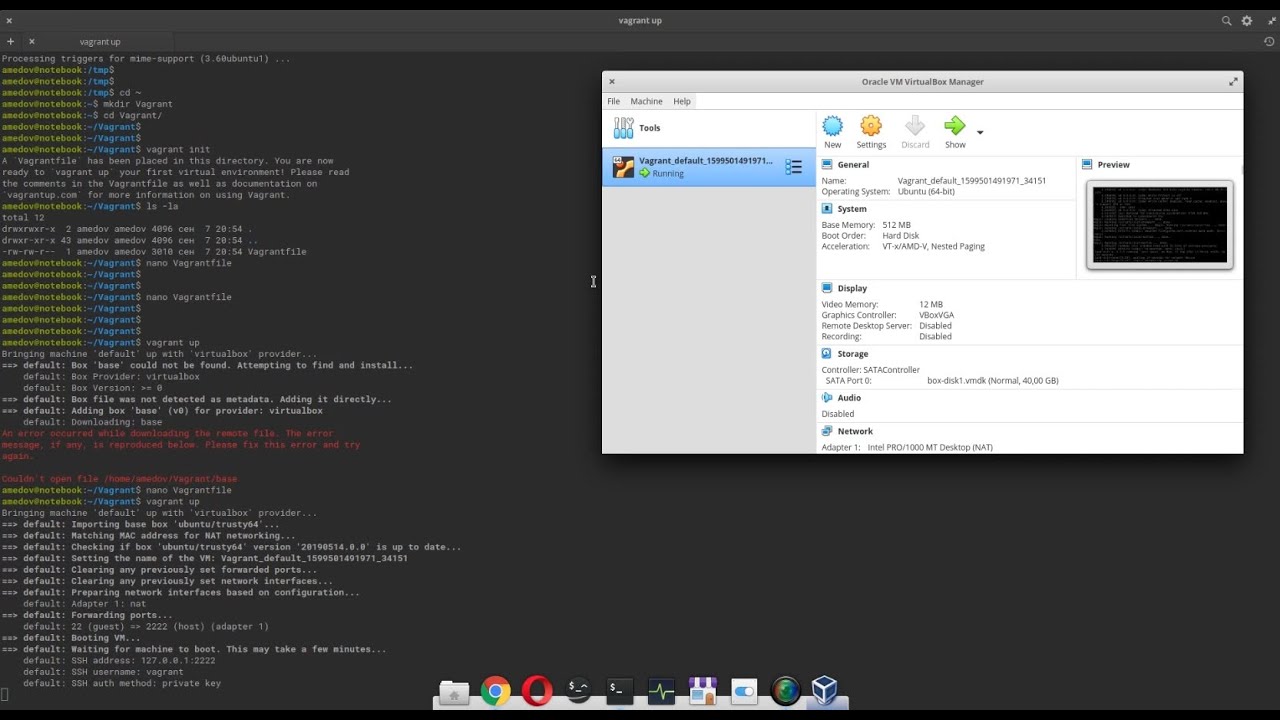Screen dimensions: 1280x720
Task: Click 'Controller: SATAController' storage text
Action: tap(870, 370)
